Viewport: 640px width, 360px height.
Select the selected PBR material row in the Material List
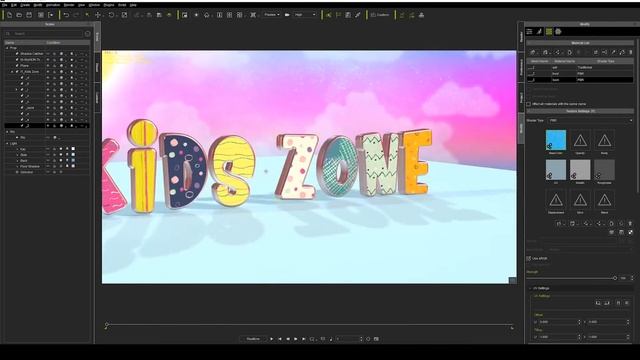[580, 80]
